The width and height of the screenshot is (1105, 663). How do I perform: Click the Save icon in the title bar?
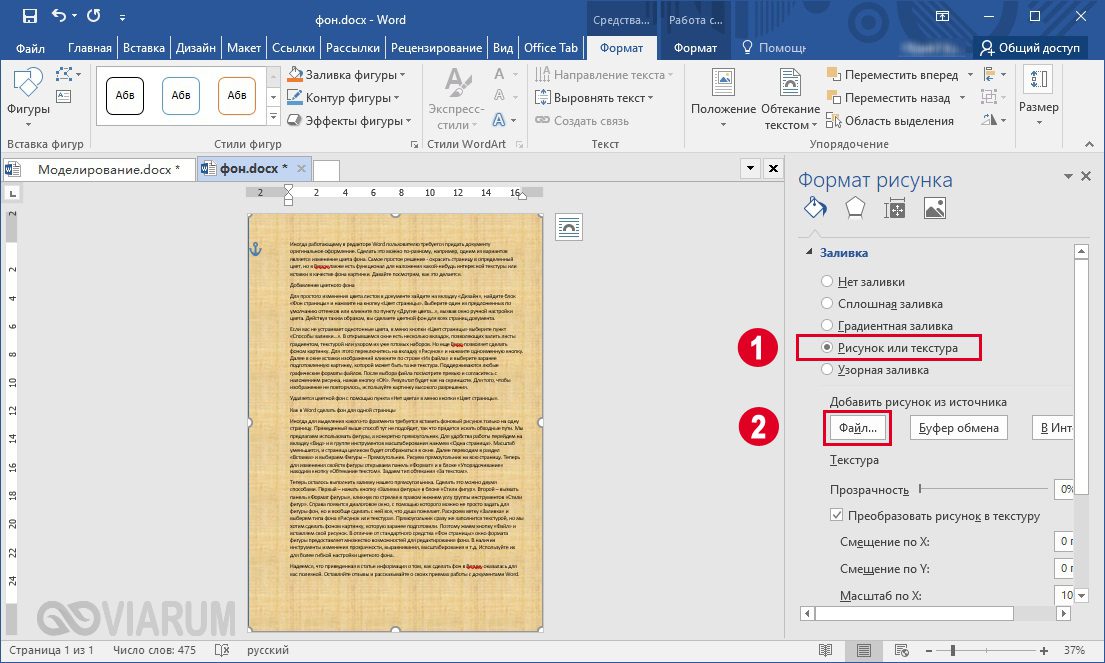[30, 16]
